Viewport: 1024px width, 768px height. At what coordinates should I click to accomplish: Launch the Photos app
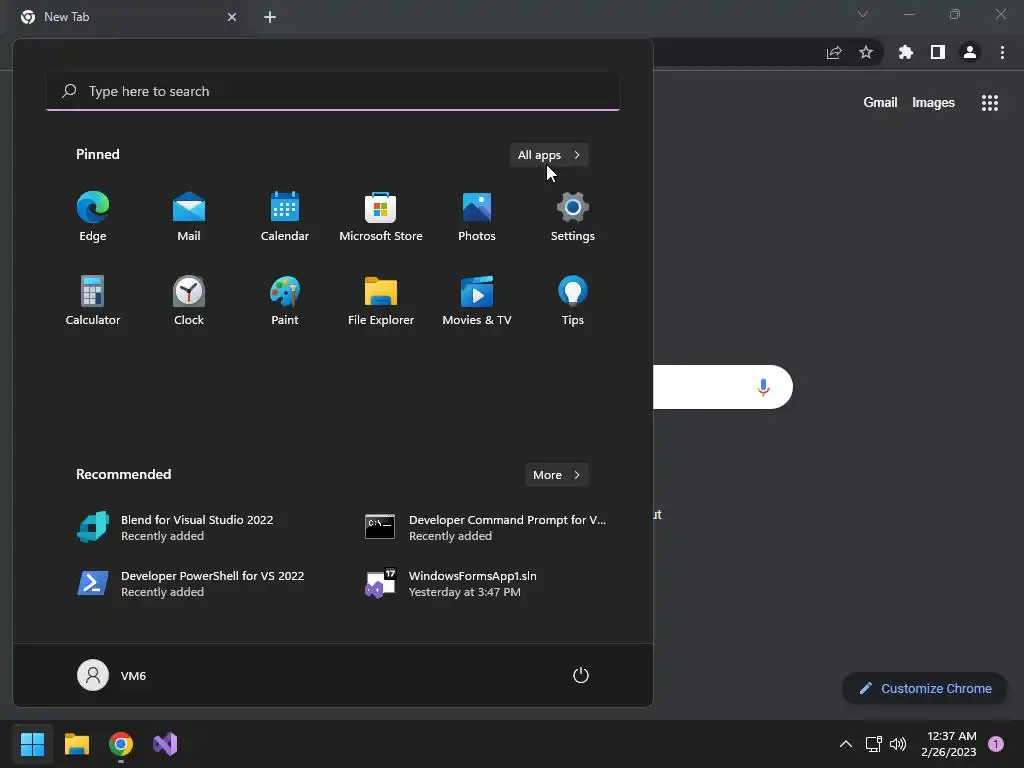coord(477,217)
